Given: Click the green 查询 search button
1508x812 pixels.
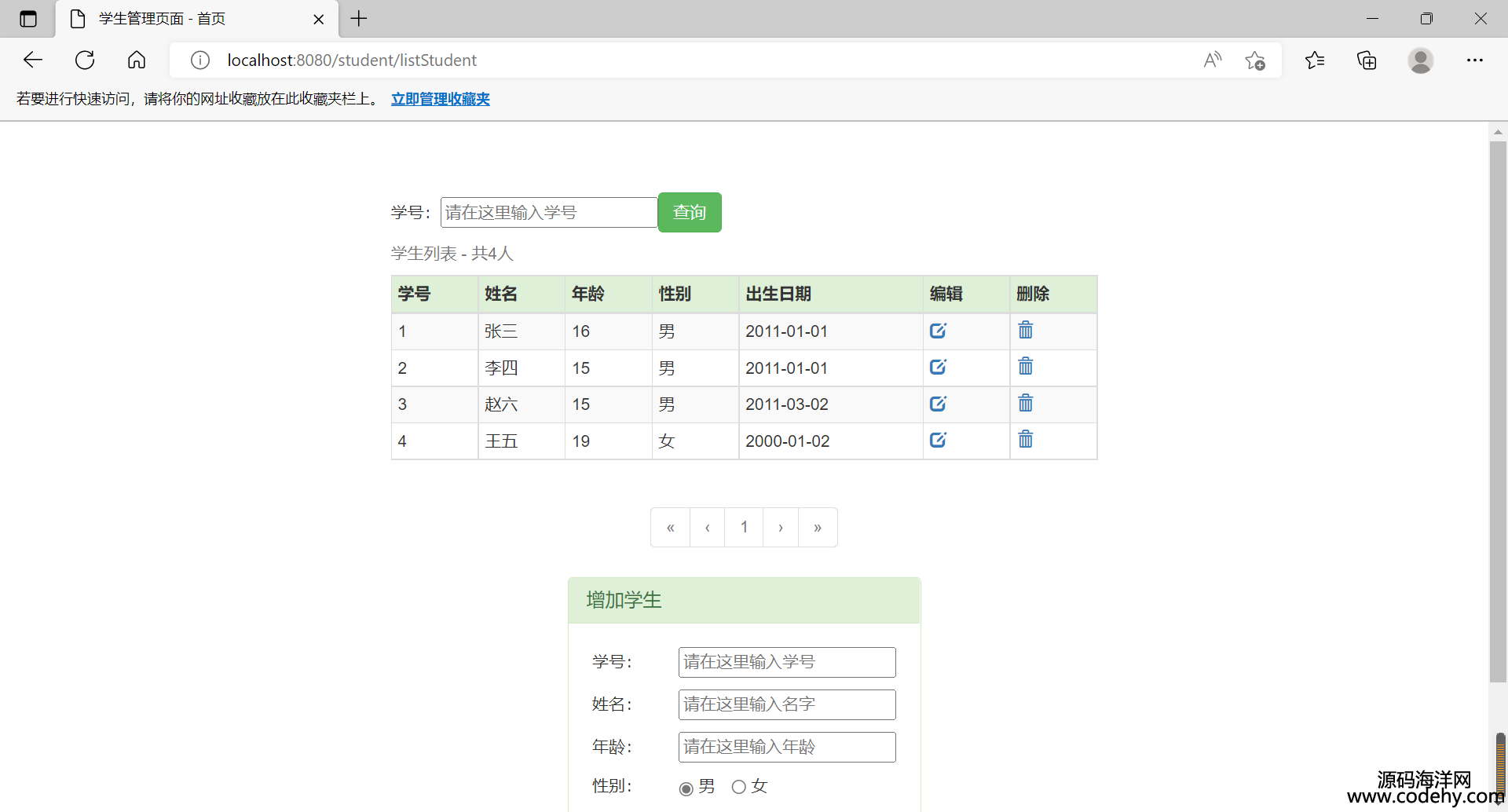Looking at the screenshot, I should click(689, 213).
